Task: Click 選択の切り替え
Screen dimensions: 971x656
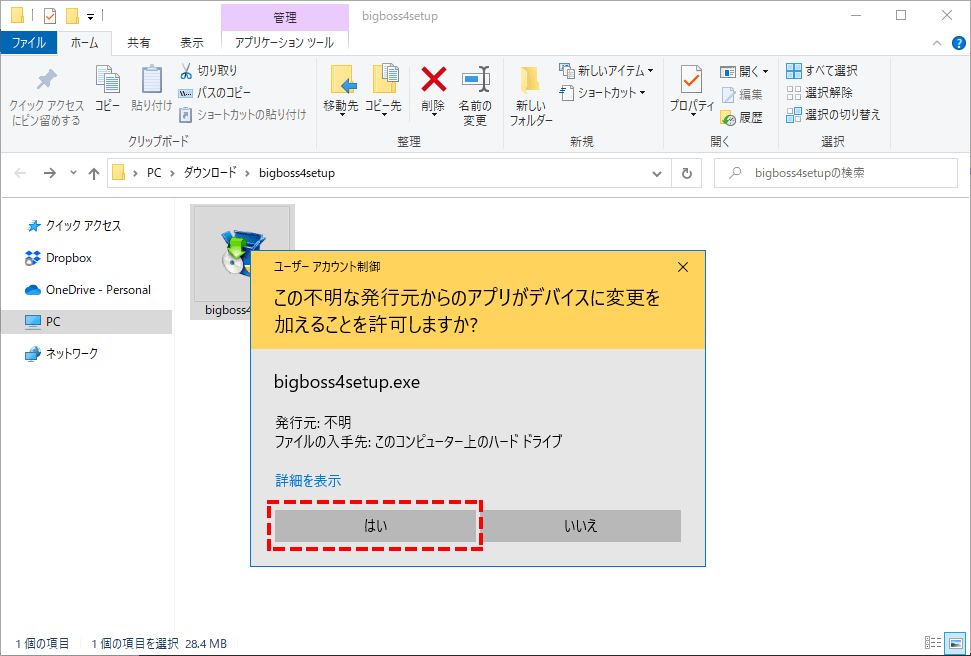Action: (x=833, y=115)
